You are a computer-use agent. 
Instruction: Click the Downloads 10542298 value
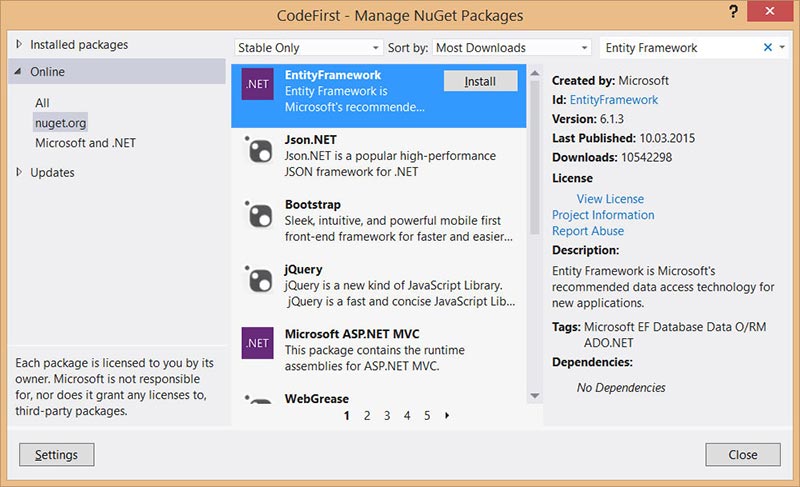pyautogui.click(x=646, y=158)
